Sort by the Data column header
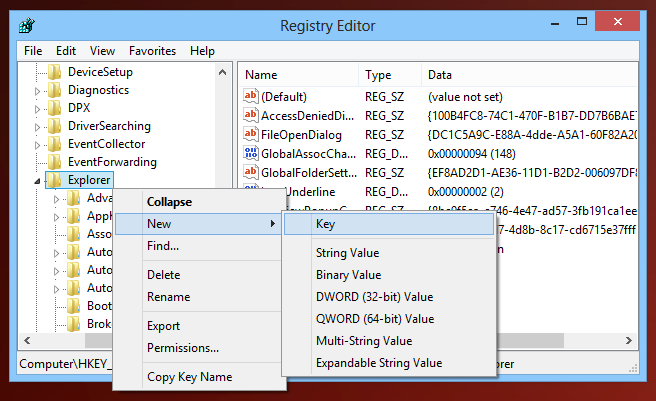The width and height of the screenshot is (656, 401). (x=529, y=75)
